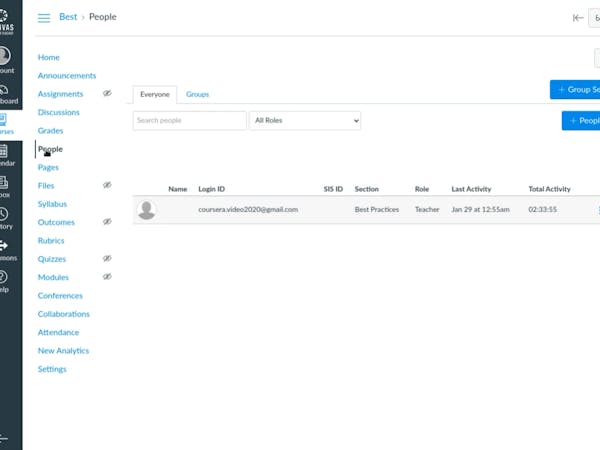The height and width of the screenshot is (450, 600).
Task: Click hidden-eye icon next to Modules
Action: (x=107, y=276)
